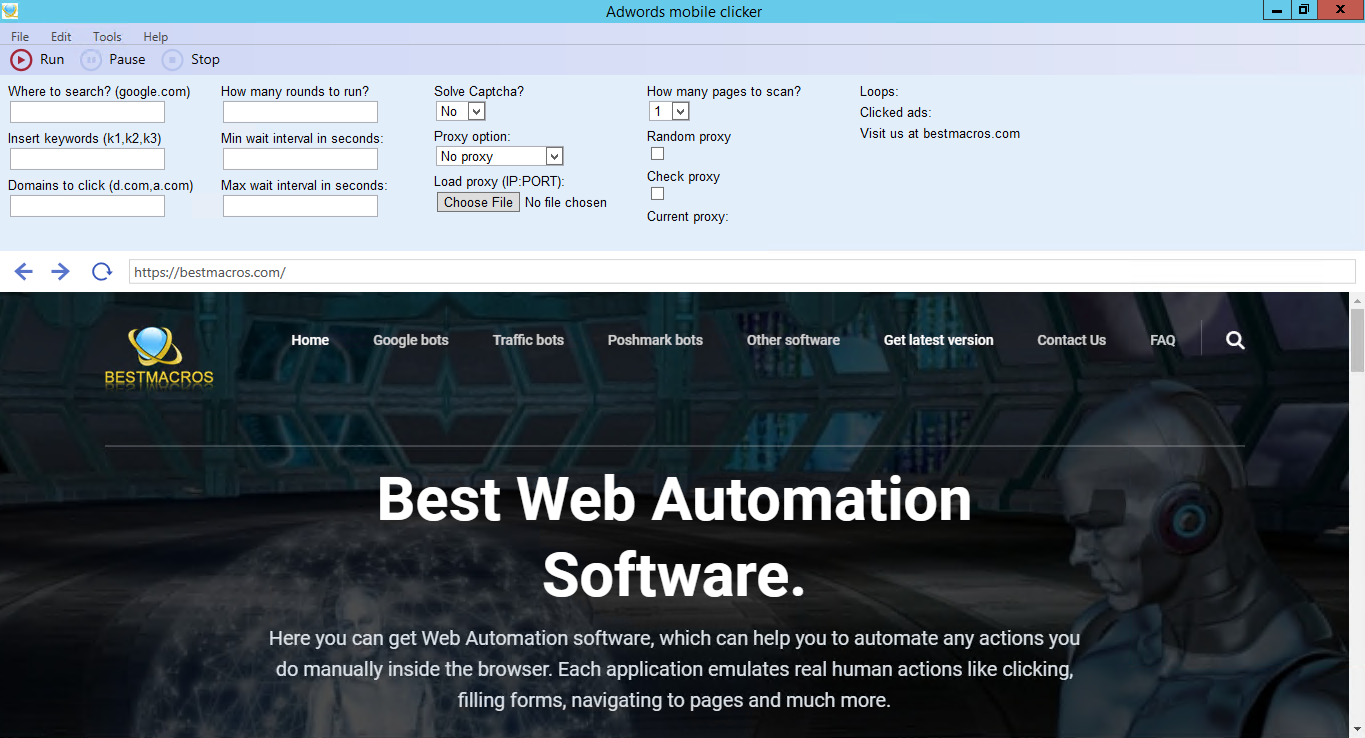Minimize the Adwords mobile clicker window
This screenshot has width=1365, height=738.
(1277, 10)
